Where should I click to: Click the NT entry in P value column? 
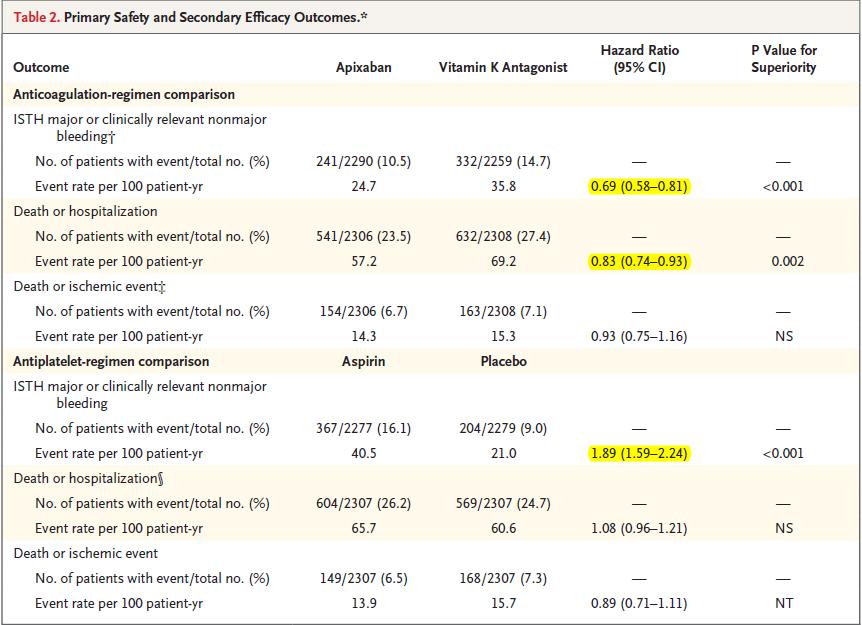click(783, 603)
